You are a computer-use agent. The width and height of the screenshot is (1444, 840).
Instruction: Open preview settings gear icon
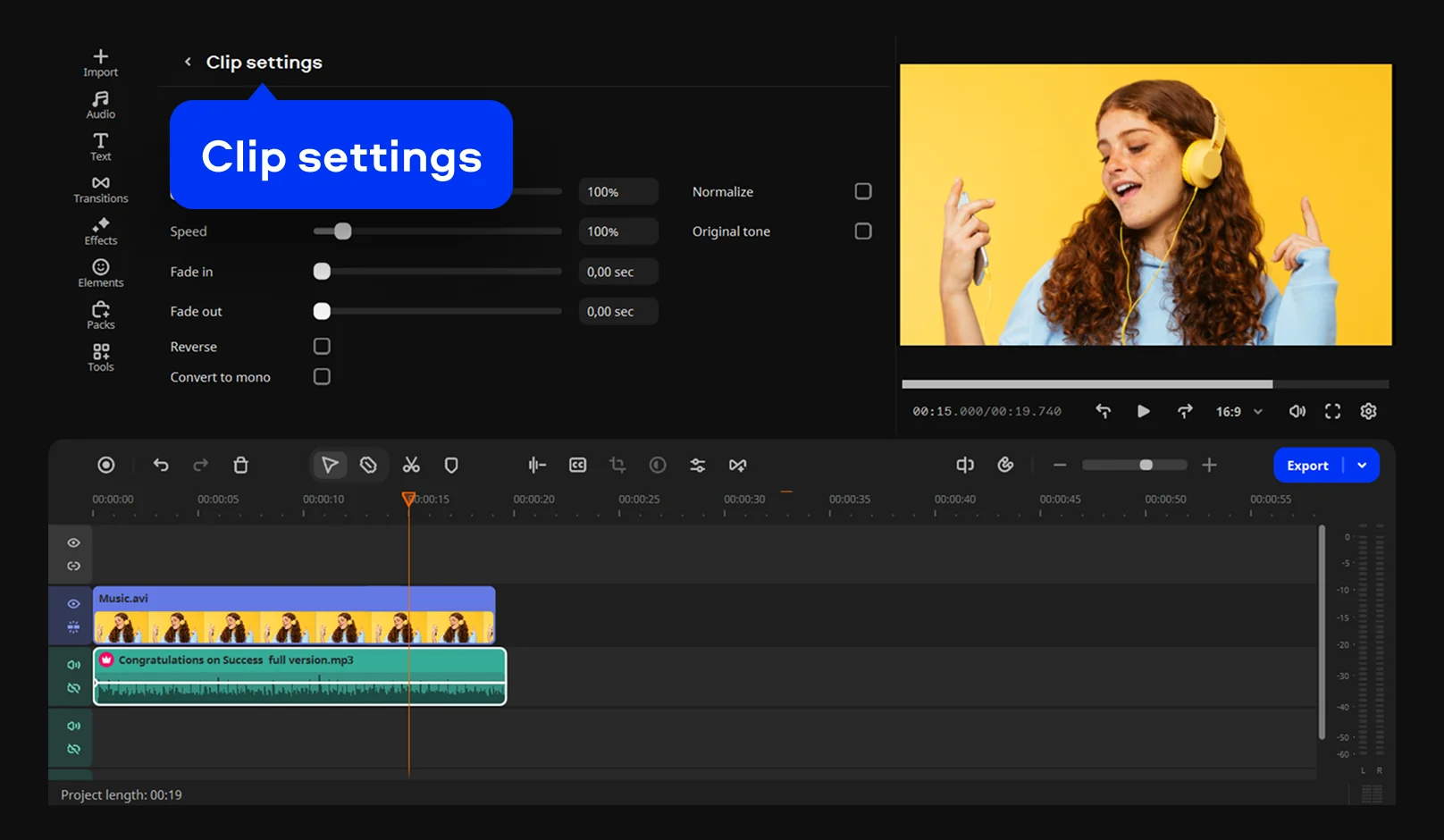click(x=1368, y=411)
